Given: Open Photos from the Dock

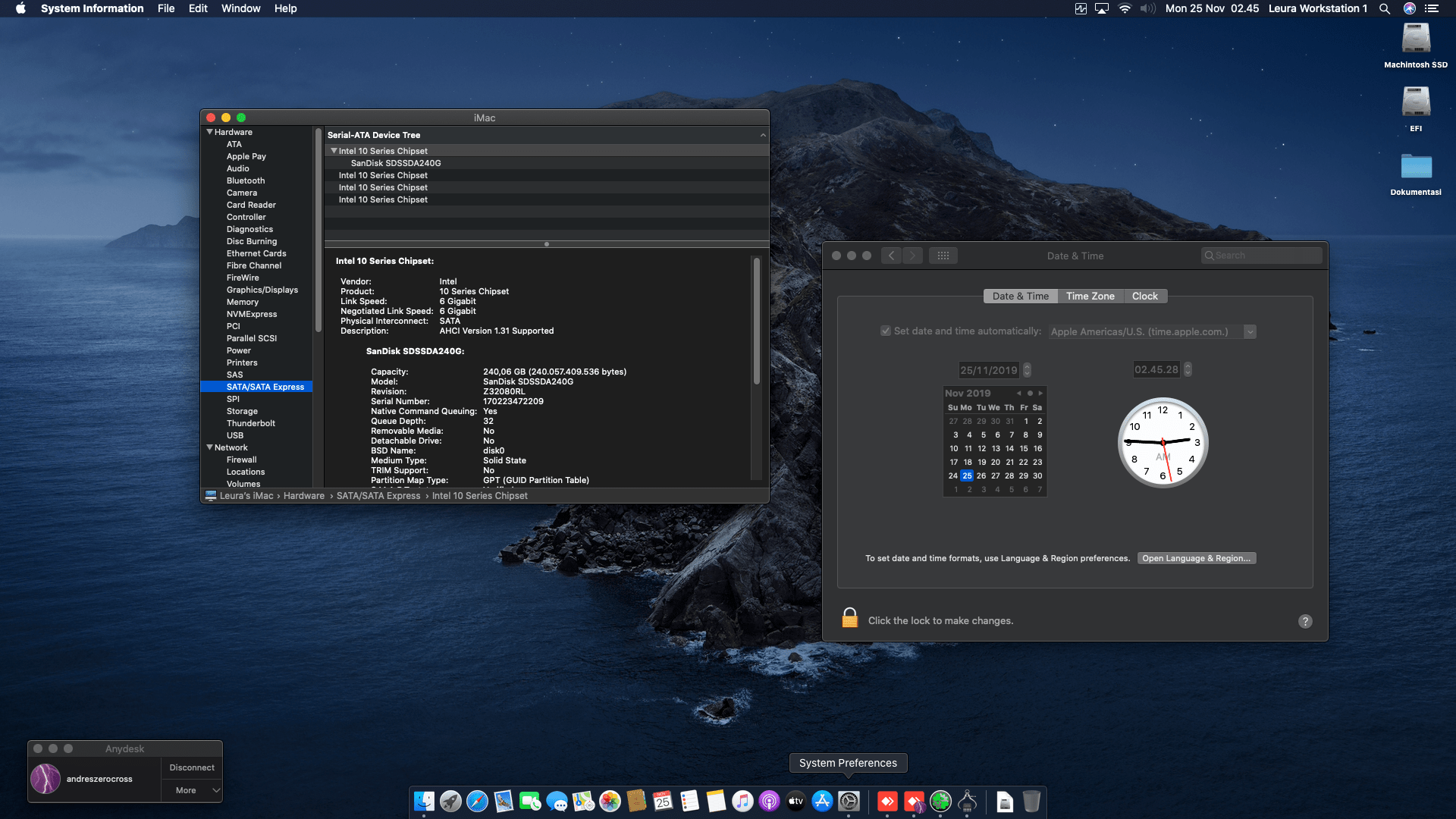Looking at the screenshot, I should tap(610, 801).
